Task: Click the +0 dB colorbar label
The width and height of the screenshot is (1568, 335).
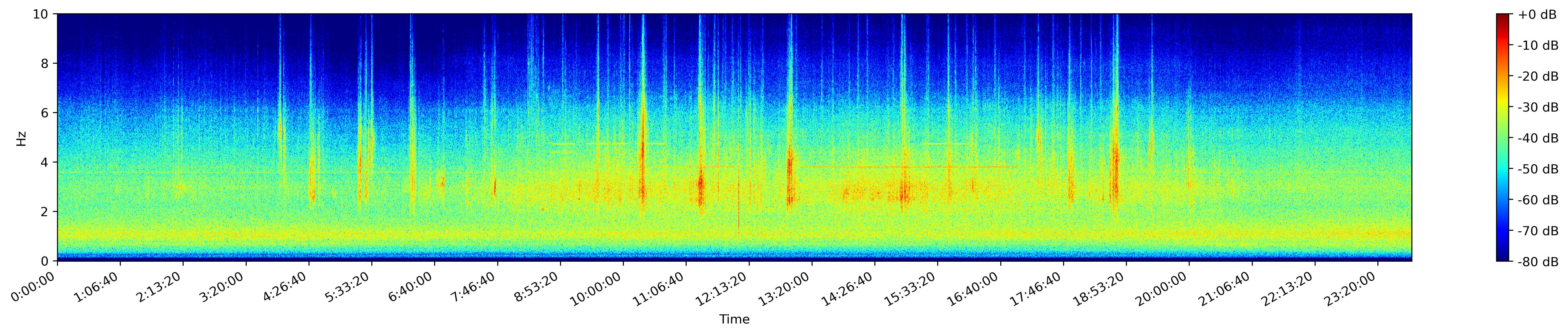Action: coord(1537,15)
